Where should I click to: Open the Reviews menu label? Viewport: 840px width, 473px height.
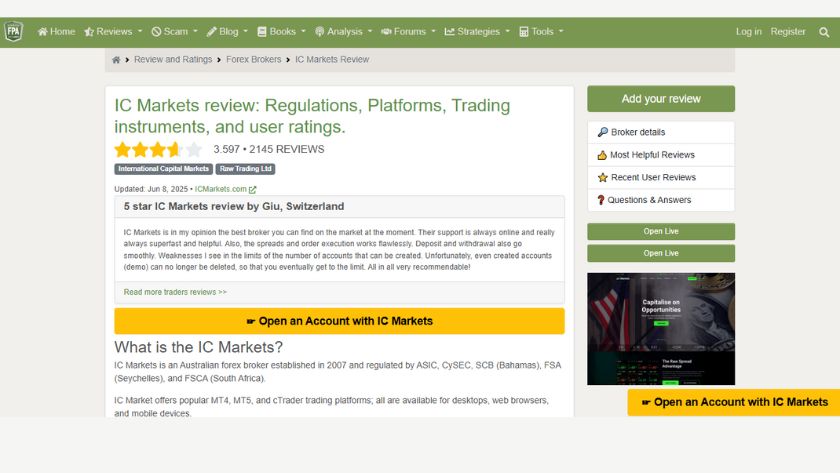[x=114, y=32]
